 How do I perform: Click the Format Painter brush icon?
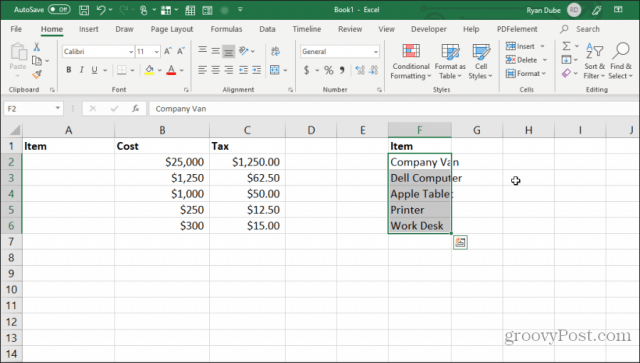click(x=37, y=74)
